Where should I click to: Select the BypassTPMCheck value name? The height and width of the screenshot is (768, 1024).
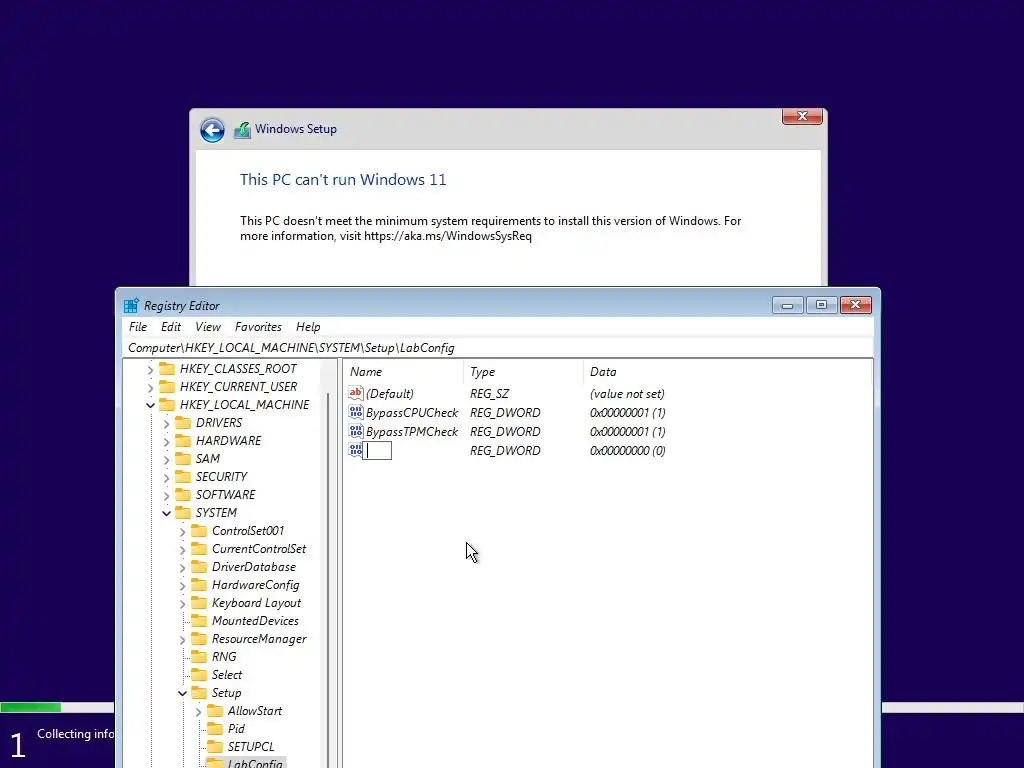click(412, 431)
